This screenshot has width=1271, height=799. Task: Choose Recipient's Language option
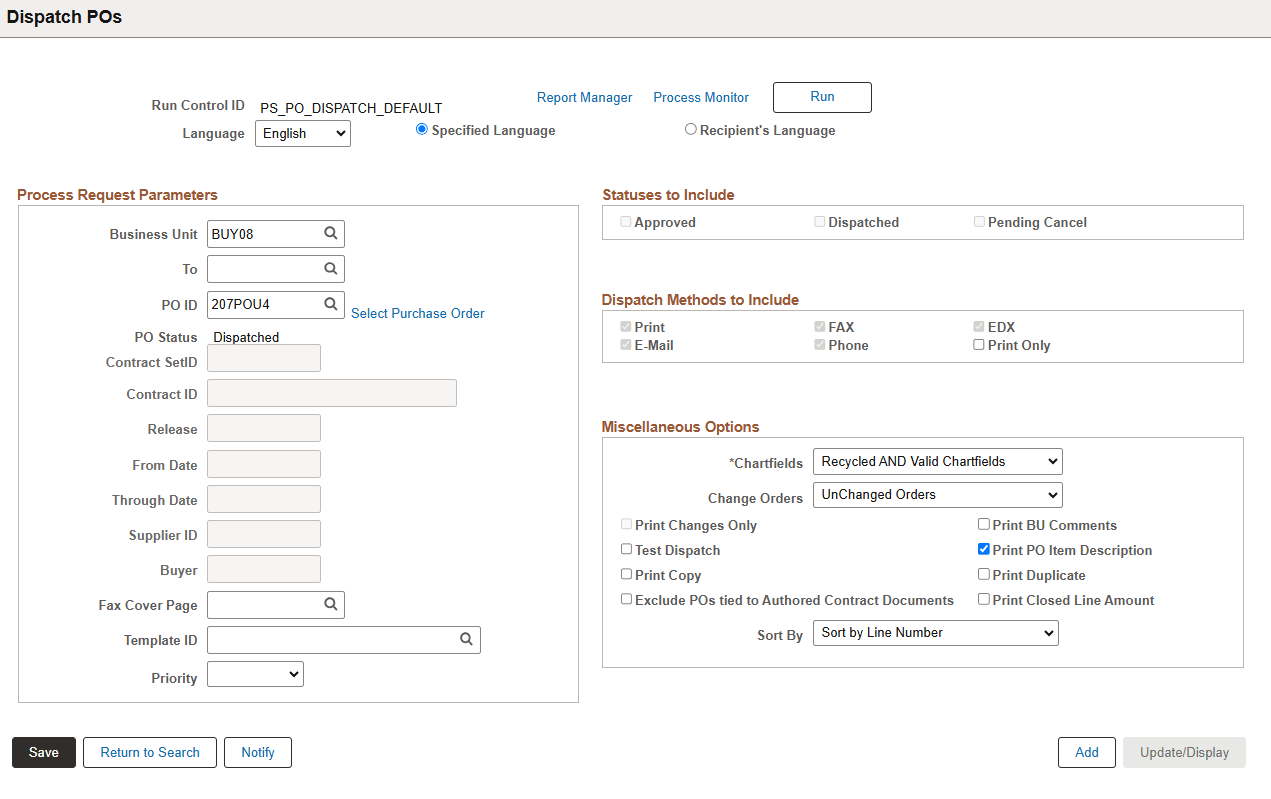tap(690, 129)
